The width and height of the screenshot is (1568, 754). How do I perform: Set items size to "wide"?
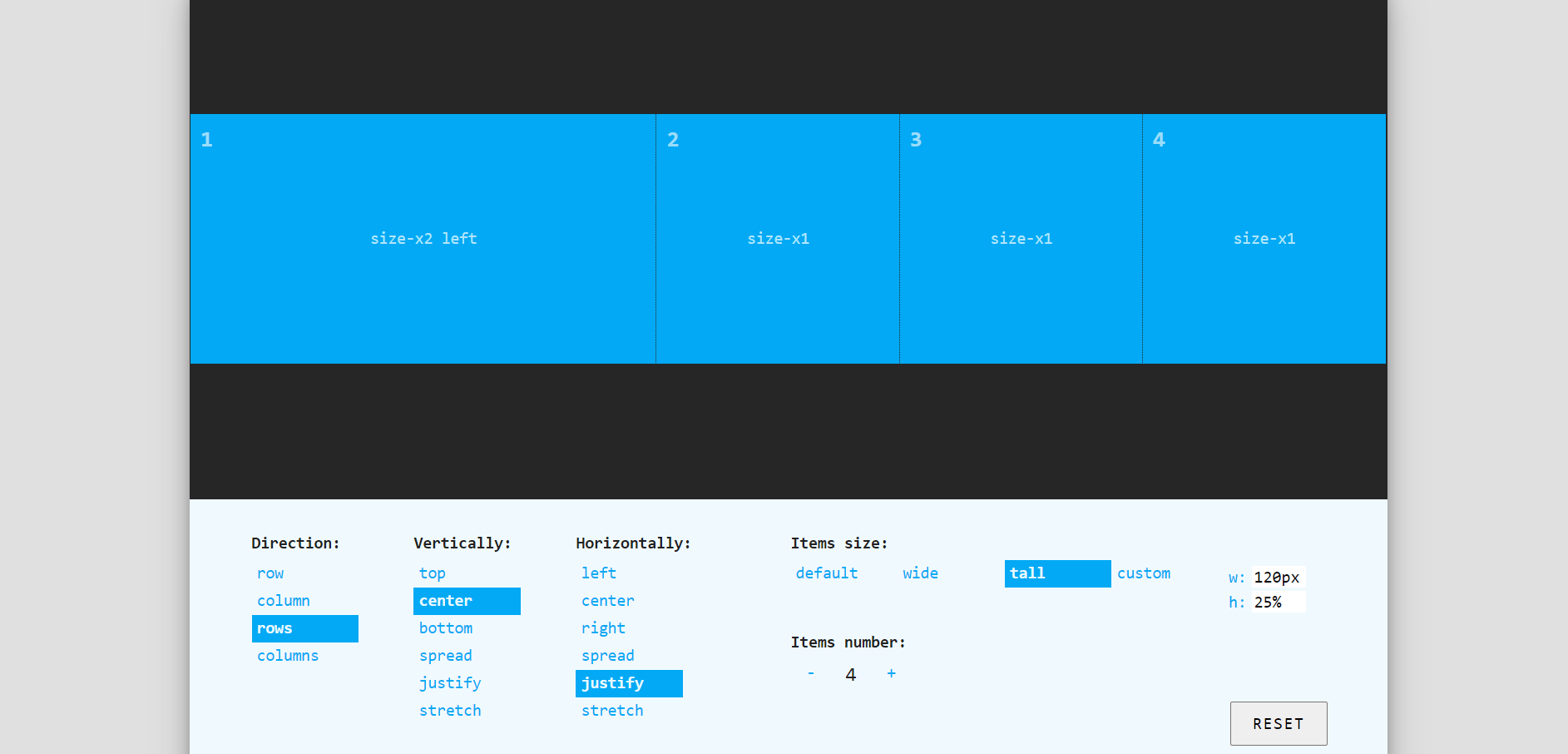click(920, 573)
